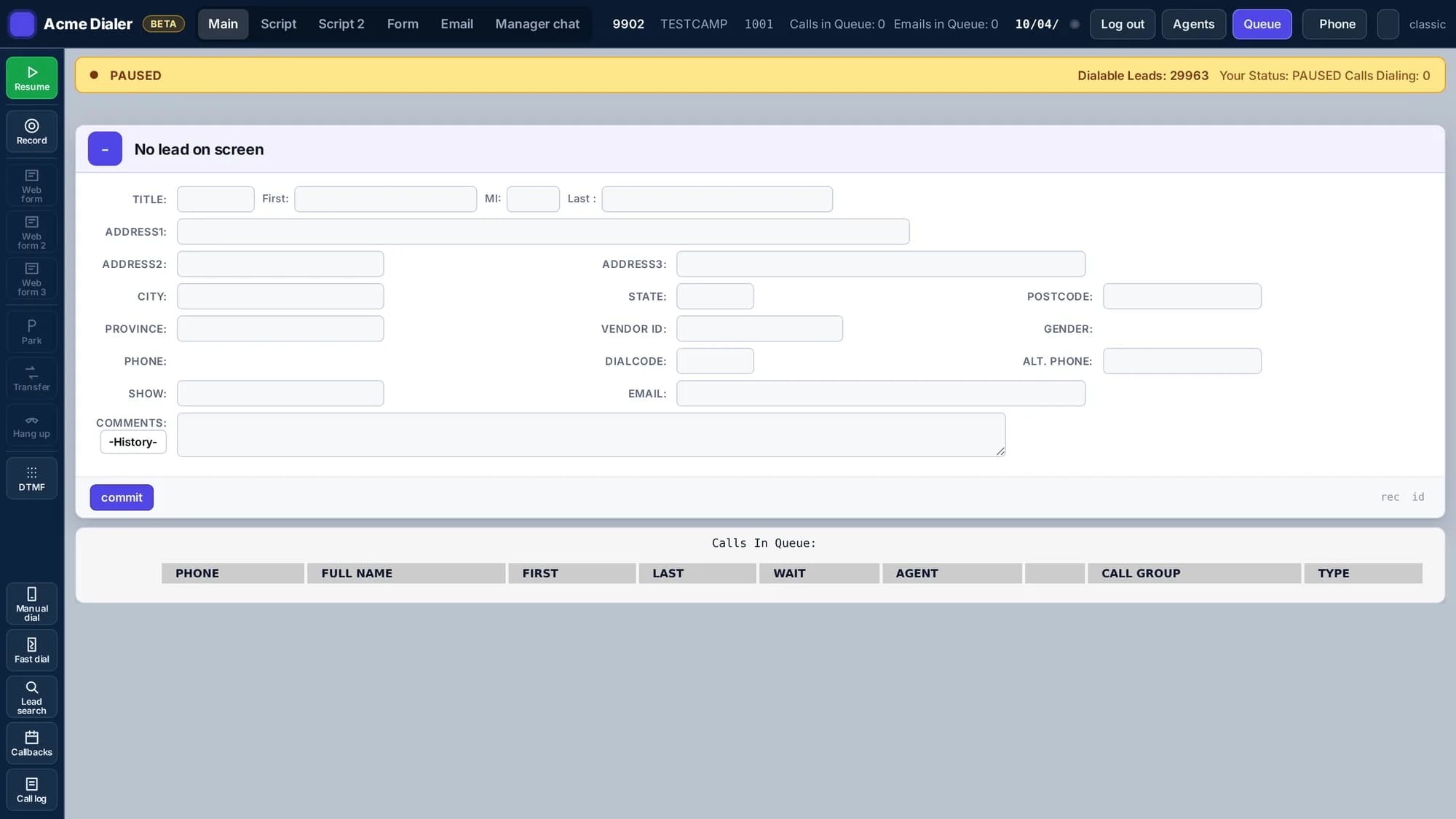Open the Email tab
The image size is (1456, 819).
[457, 24]
